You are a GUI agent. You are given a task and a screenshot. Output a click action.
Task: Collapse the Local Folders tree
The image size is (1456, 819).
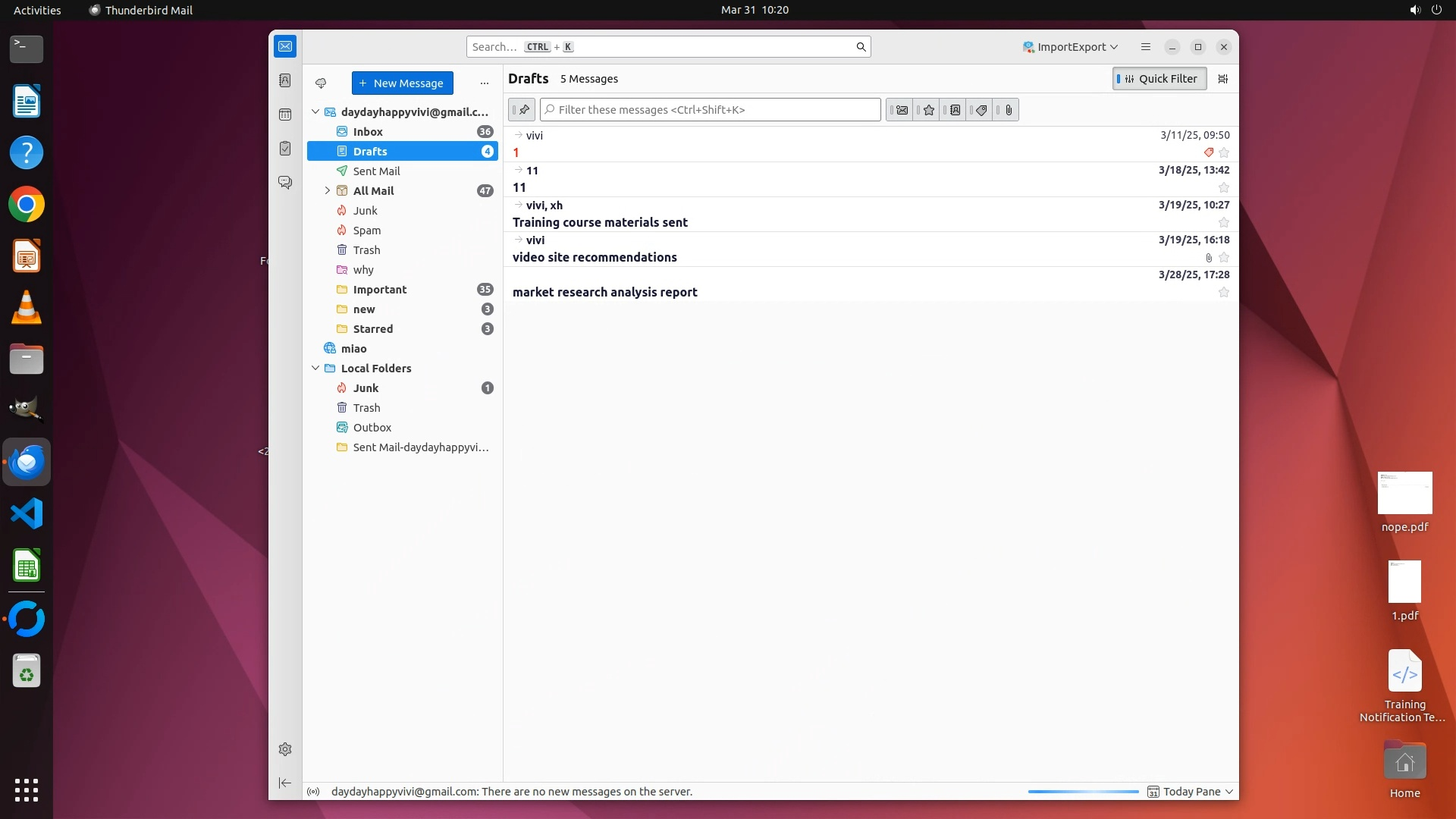point(315,369)
